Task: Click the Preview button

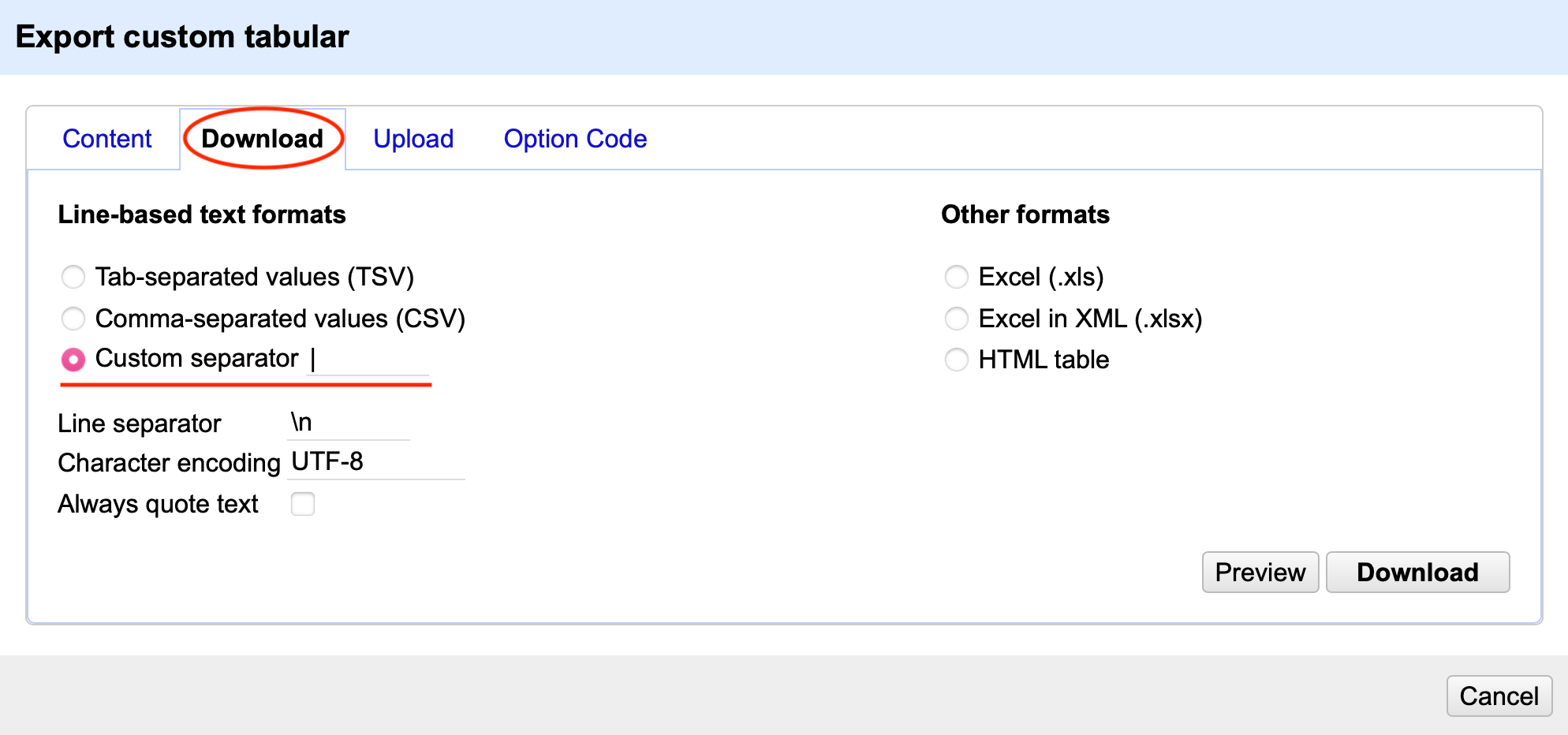Action: [x=1260, y=572]
